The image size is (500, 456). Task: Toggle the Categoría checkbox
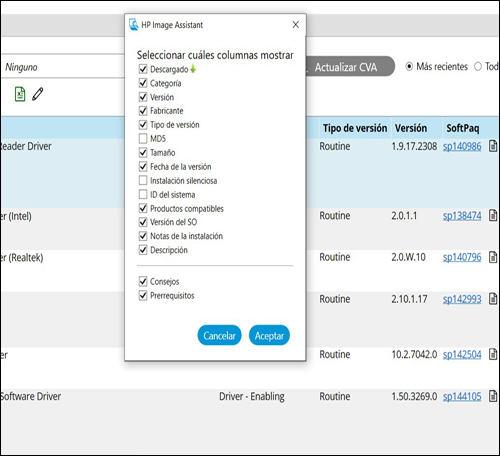[143, 83]
